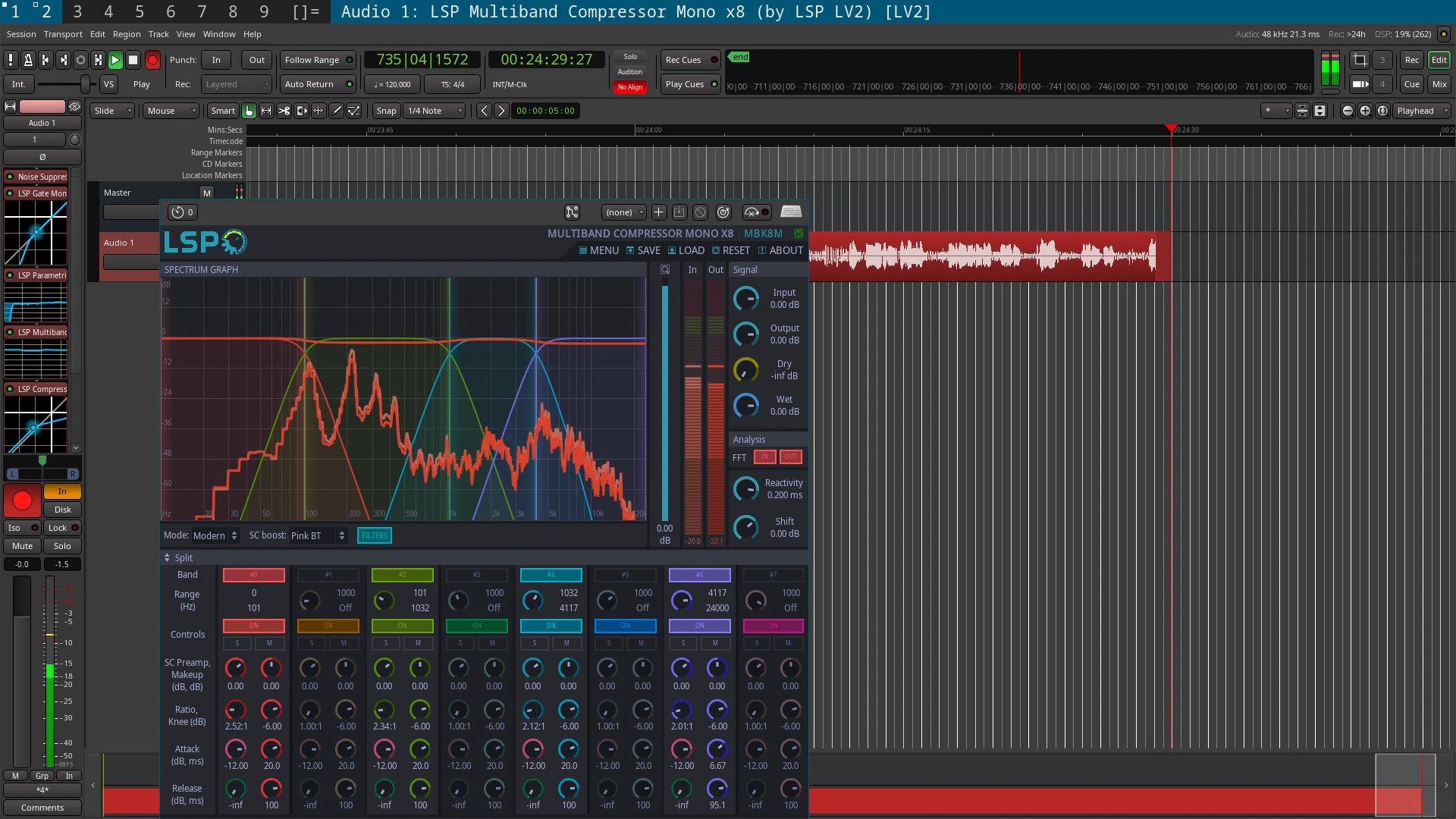
Task: Open the Transport menu
Action: [x=63, y=34]
